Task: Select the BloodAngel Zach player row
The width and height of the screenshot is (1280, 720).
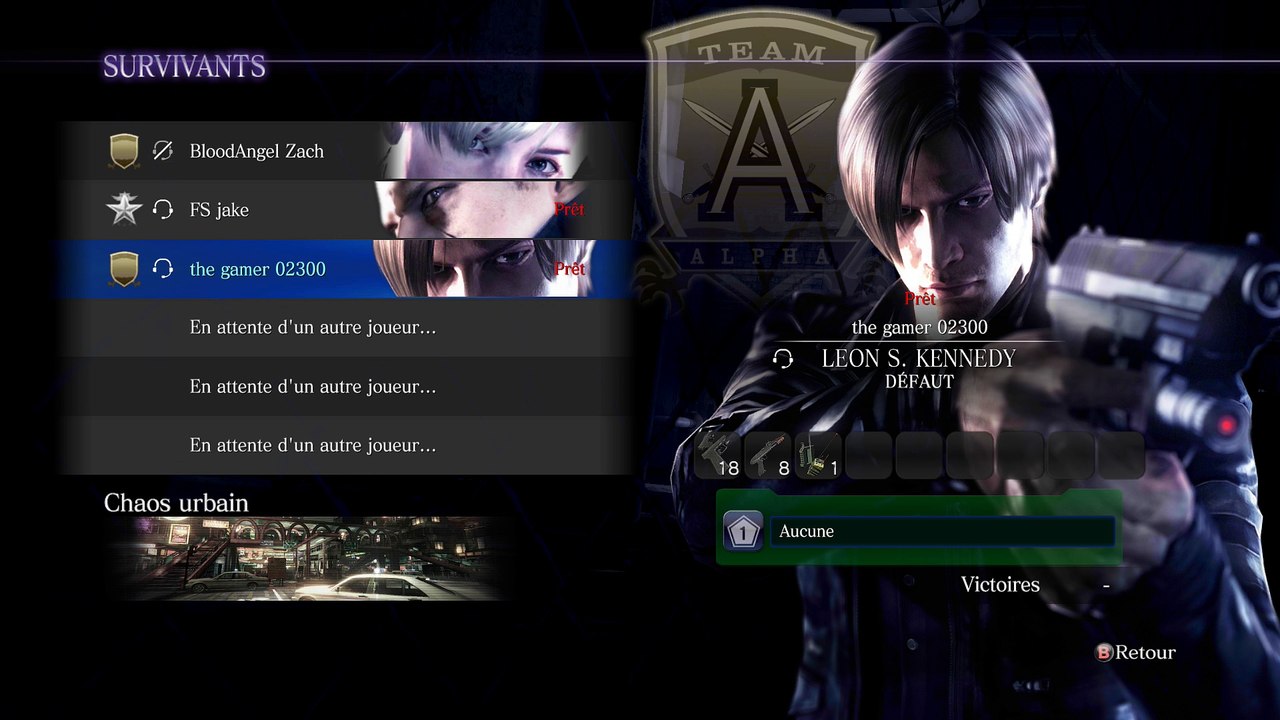Action: click(346, 151)
